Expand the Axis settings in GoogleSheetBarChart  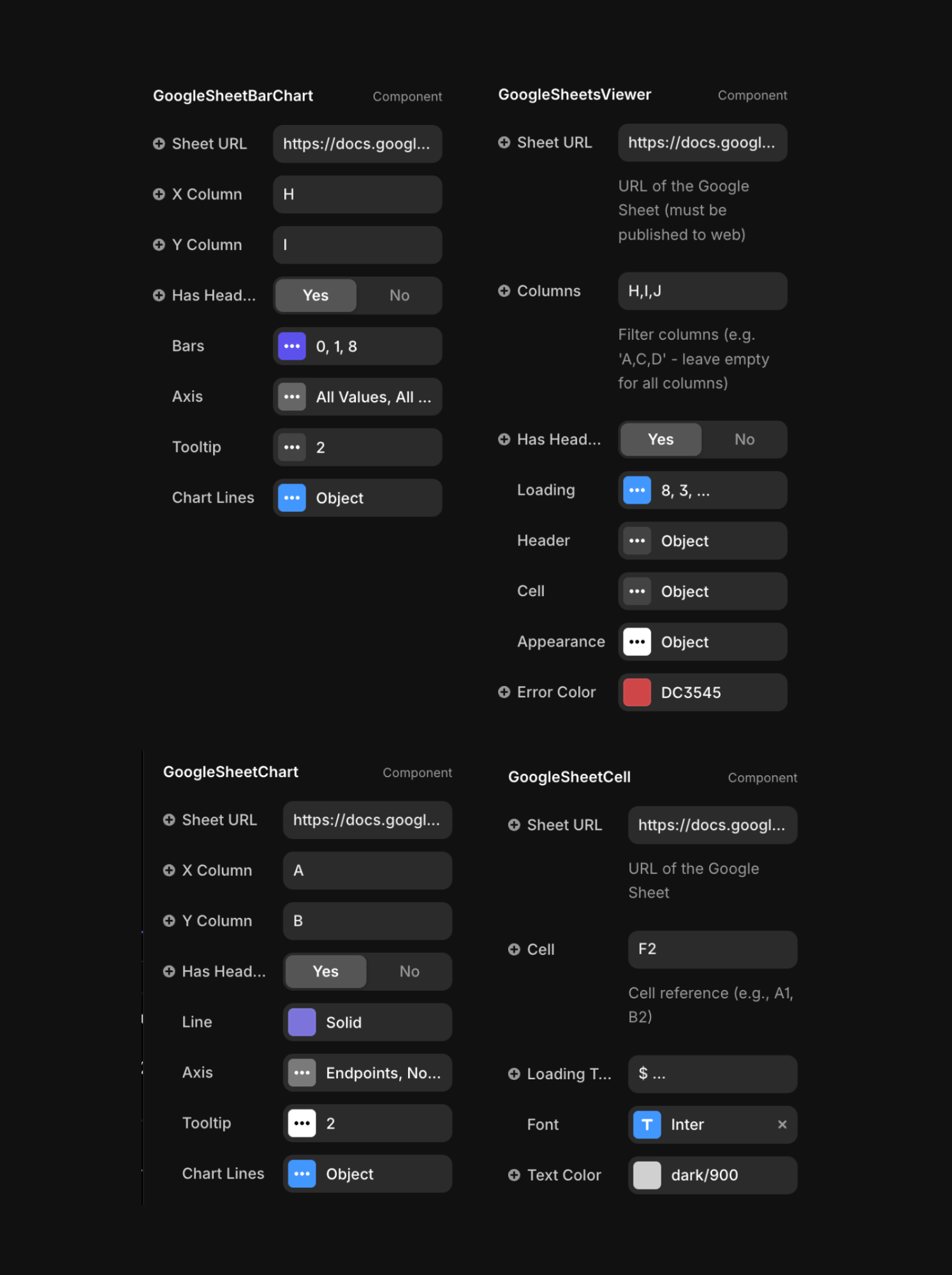(x=357, y=397)
